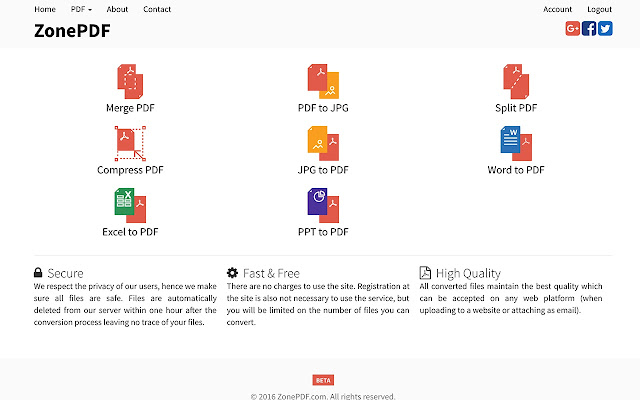The width and height of the screenshot is (640, 400).
Task: Click the ZonePDF logo title
Action: coord(72,31)
